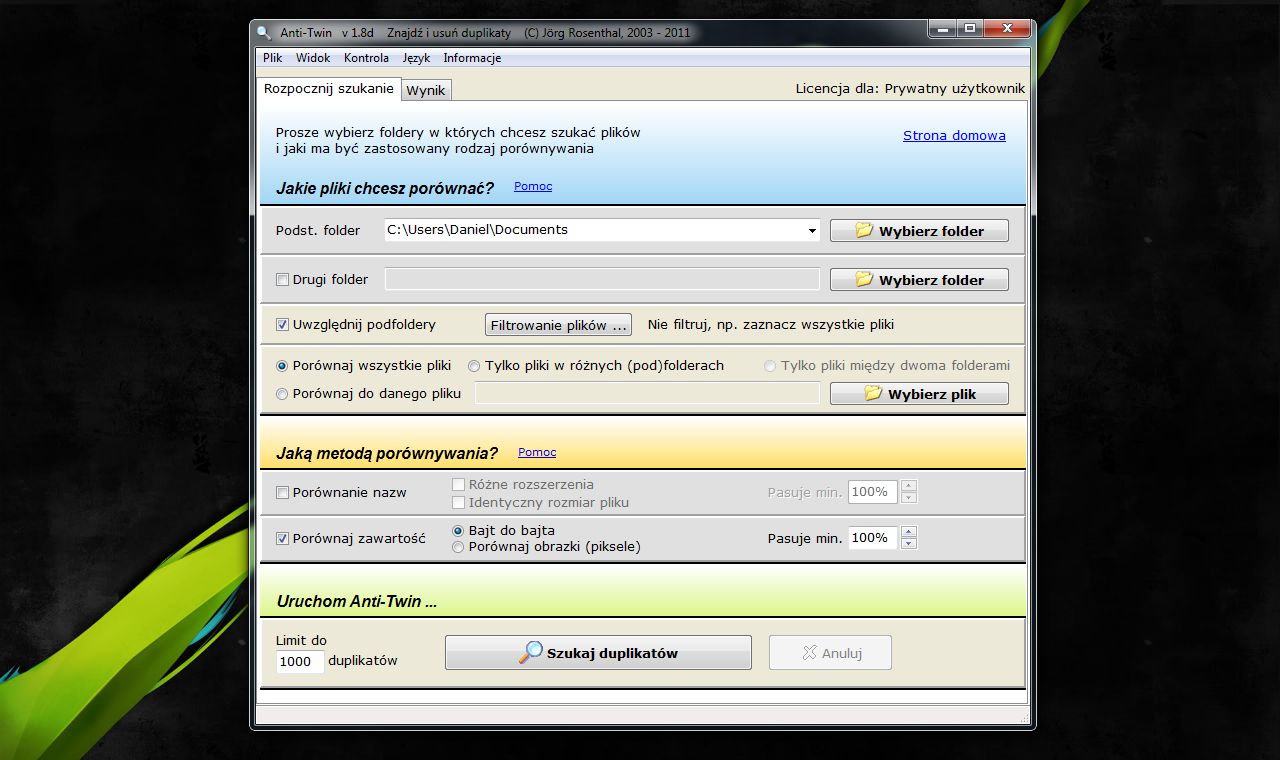Enable the Porównanie nazw checkbox
1280x760 pixels.
point(282,493)
